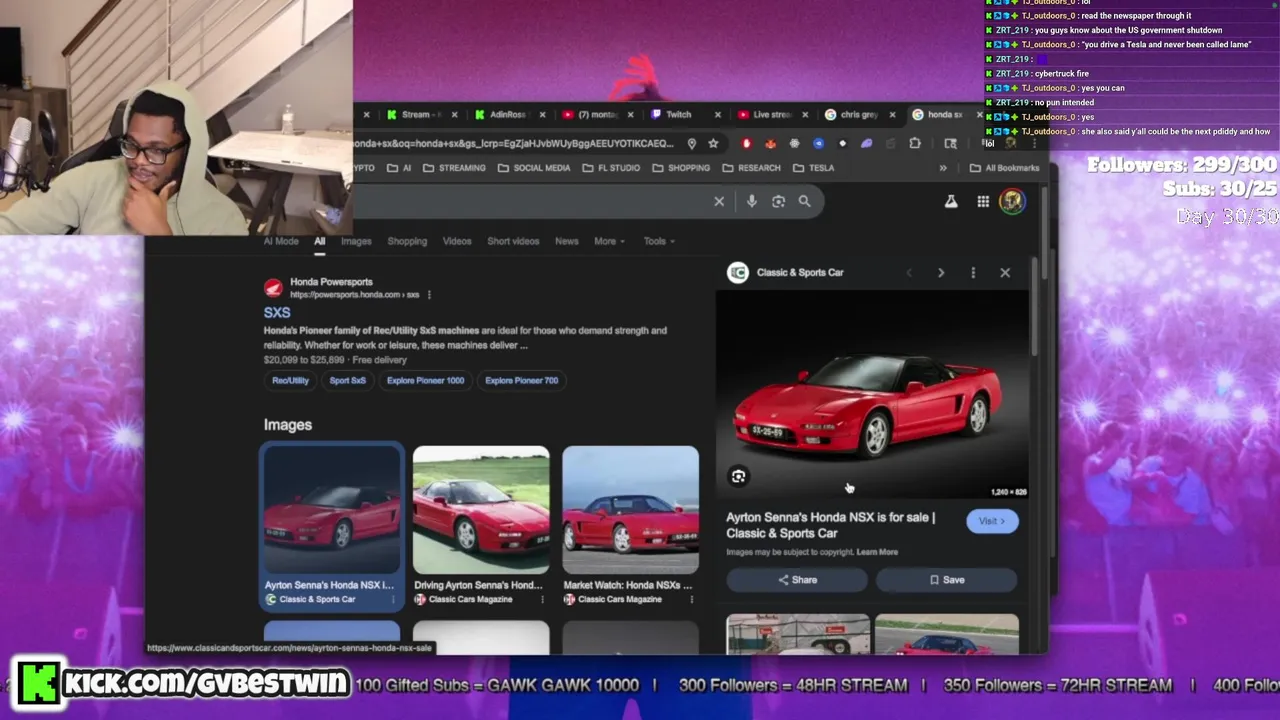The image size is (1280, 720).
Task: Open the Chrome extensions puzzle icon
Action: click(914, 144)
